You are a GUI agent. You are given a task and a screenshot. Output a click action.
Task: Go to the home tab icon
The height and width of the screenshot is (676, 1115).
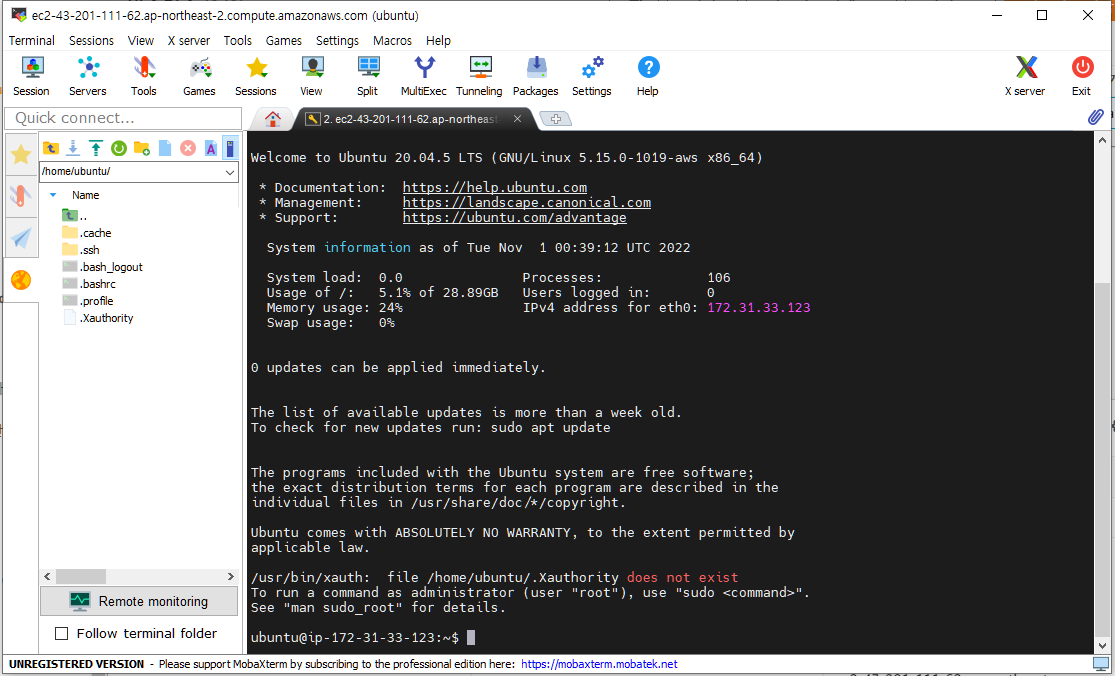[x=272, y=119]
